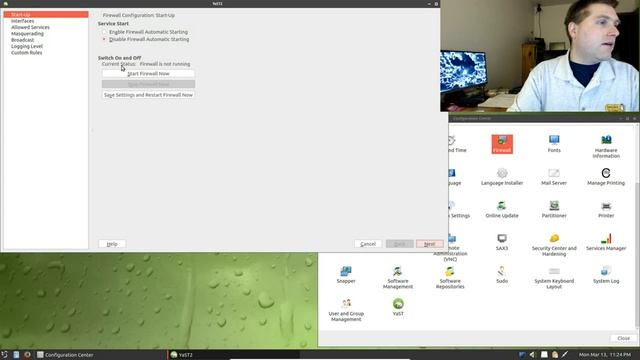640x360 pixels.
Task: Select Enable Firewall Automatic Starting
Action: coord(145,32)
